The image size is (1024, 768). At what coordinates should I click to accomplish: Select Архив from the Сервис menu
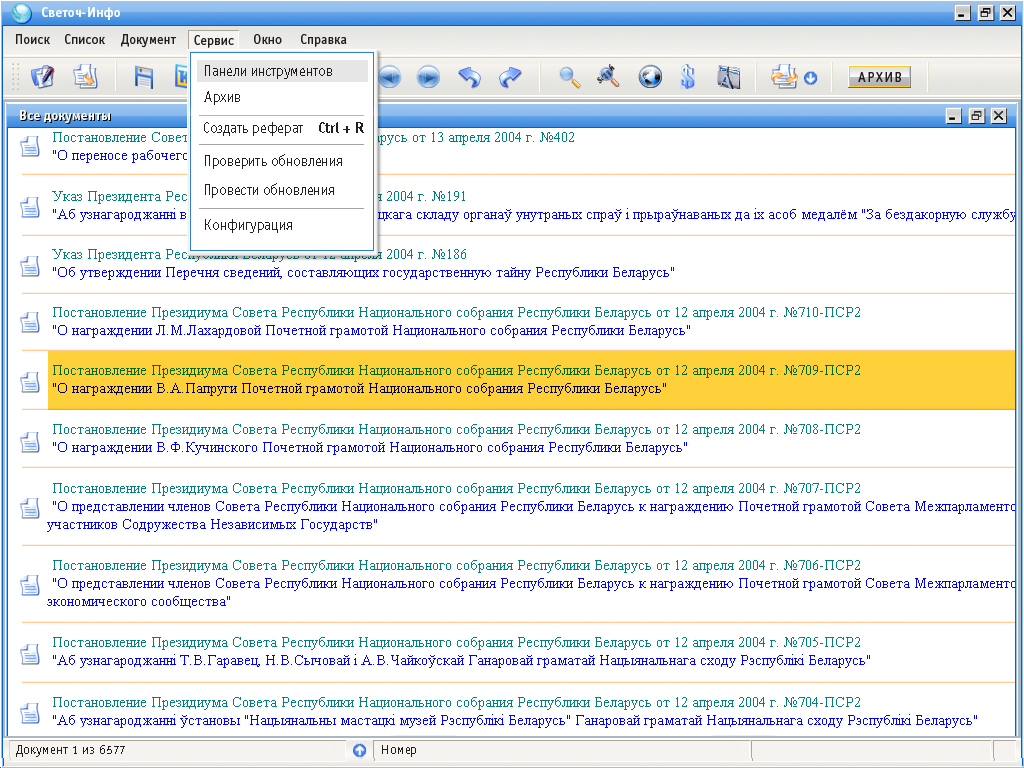(x=222, y=97)
